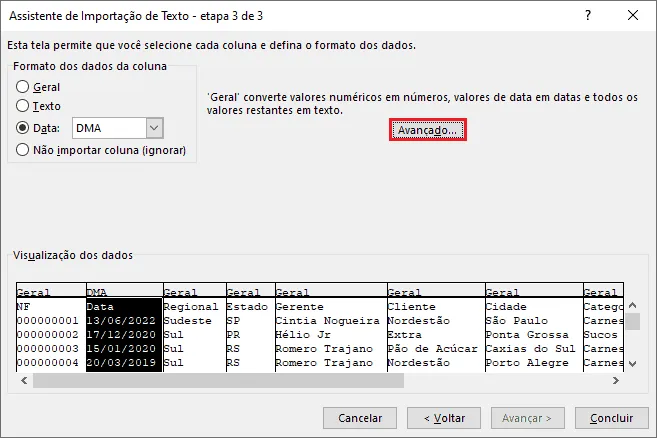
Task: Finish import with the Concluir button
Action: [612, 418]
